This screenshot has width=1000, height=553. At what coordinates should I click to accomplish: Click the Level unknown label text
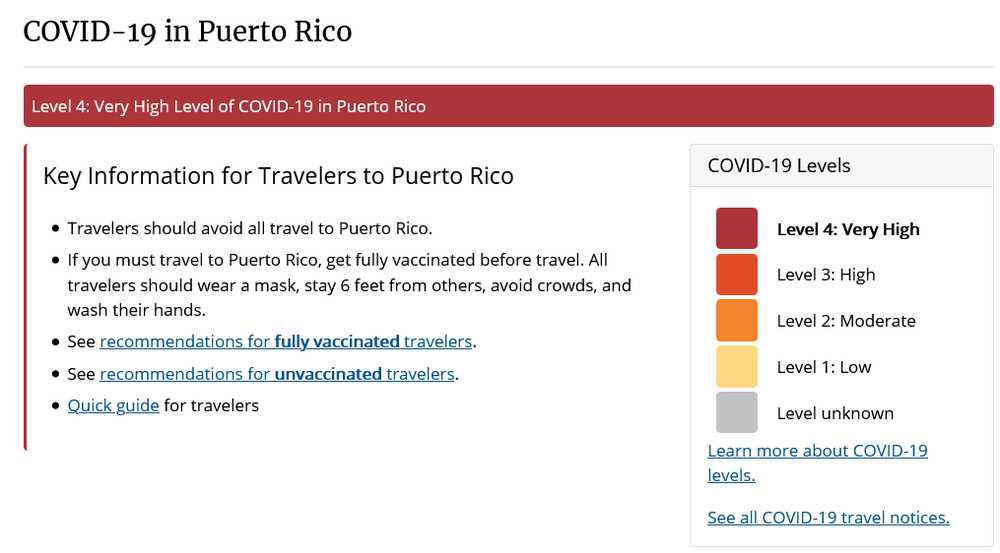point(835,413)
